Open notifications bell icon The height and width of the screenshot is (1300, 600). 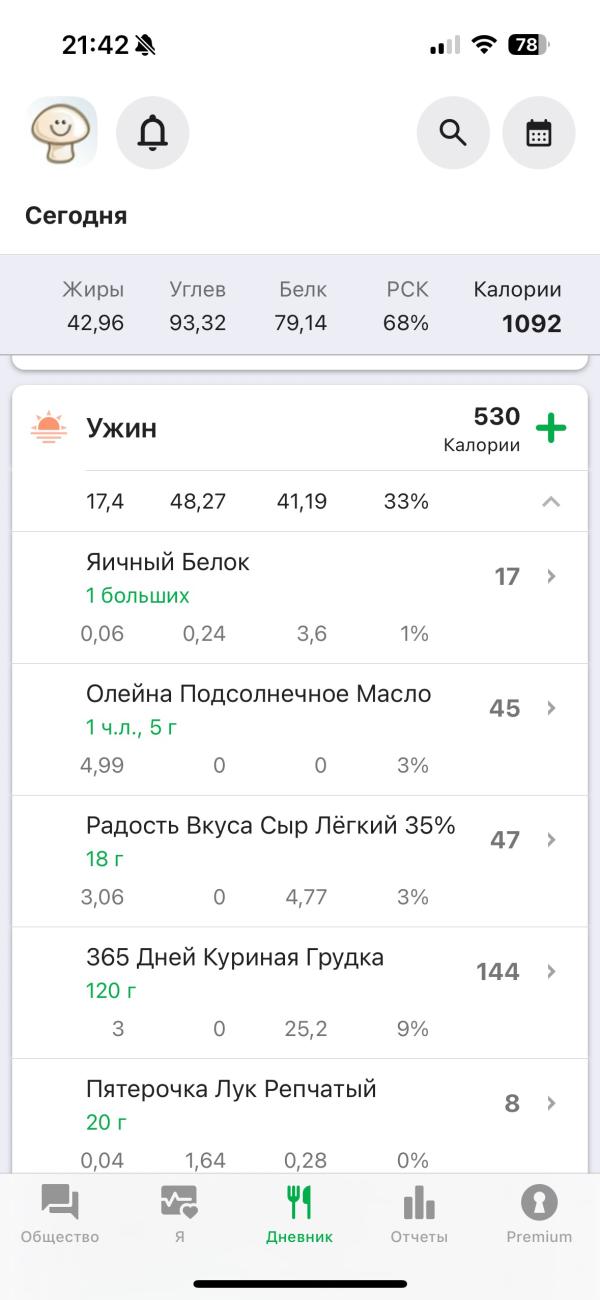pyautogui.click(x=153, y=132)
